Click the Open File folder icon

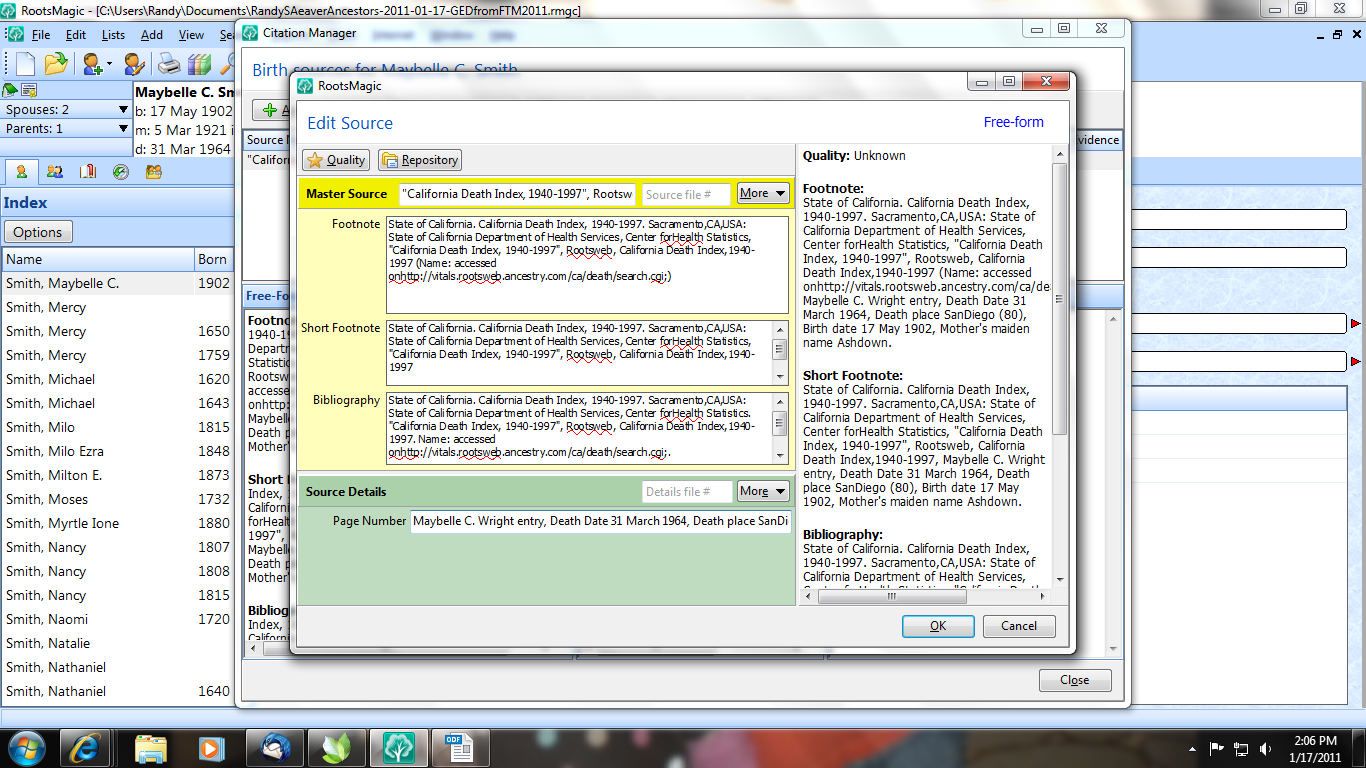56,64
